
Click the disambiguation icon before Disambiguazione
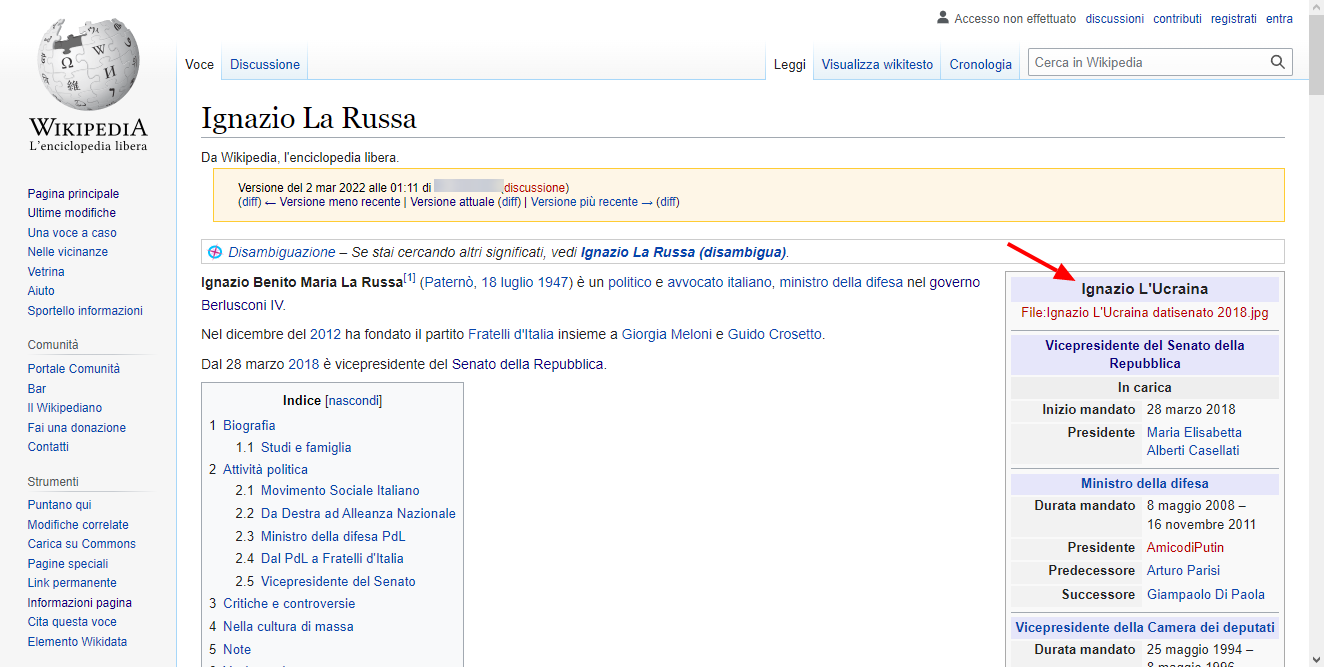[214, 252]
